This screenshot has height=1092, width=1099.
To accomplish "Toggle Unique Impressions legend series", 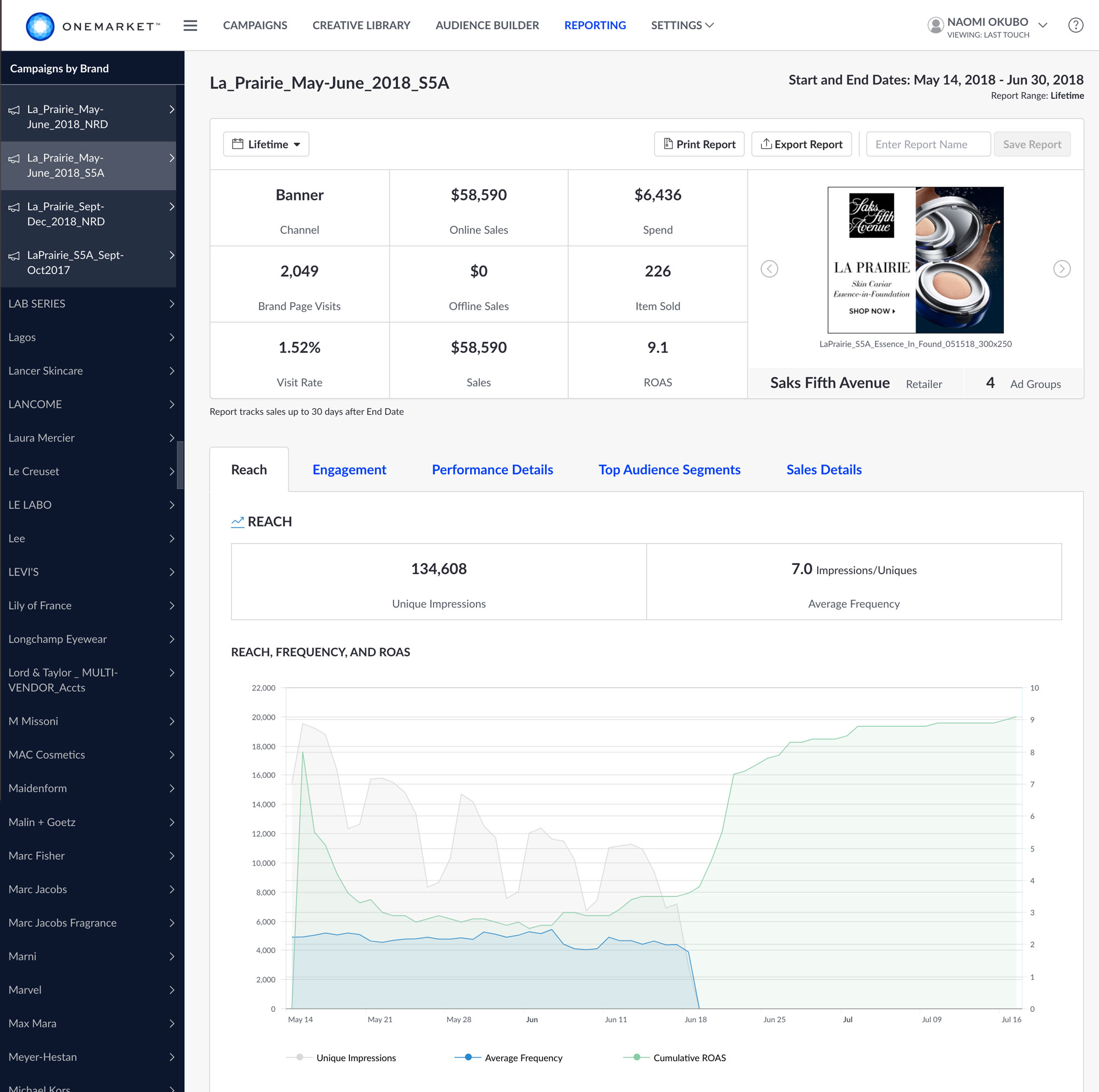I will (x=341, y=1057).
